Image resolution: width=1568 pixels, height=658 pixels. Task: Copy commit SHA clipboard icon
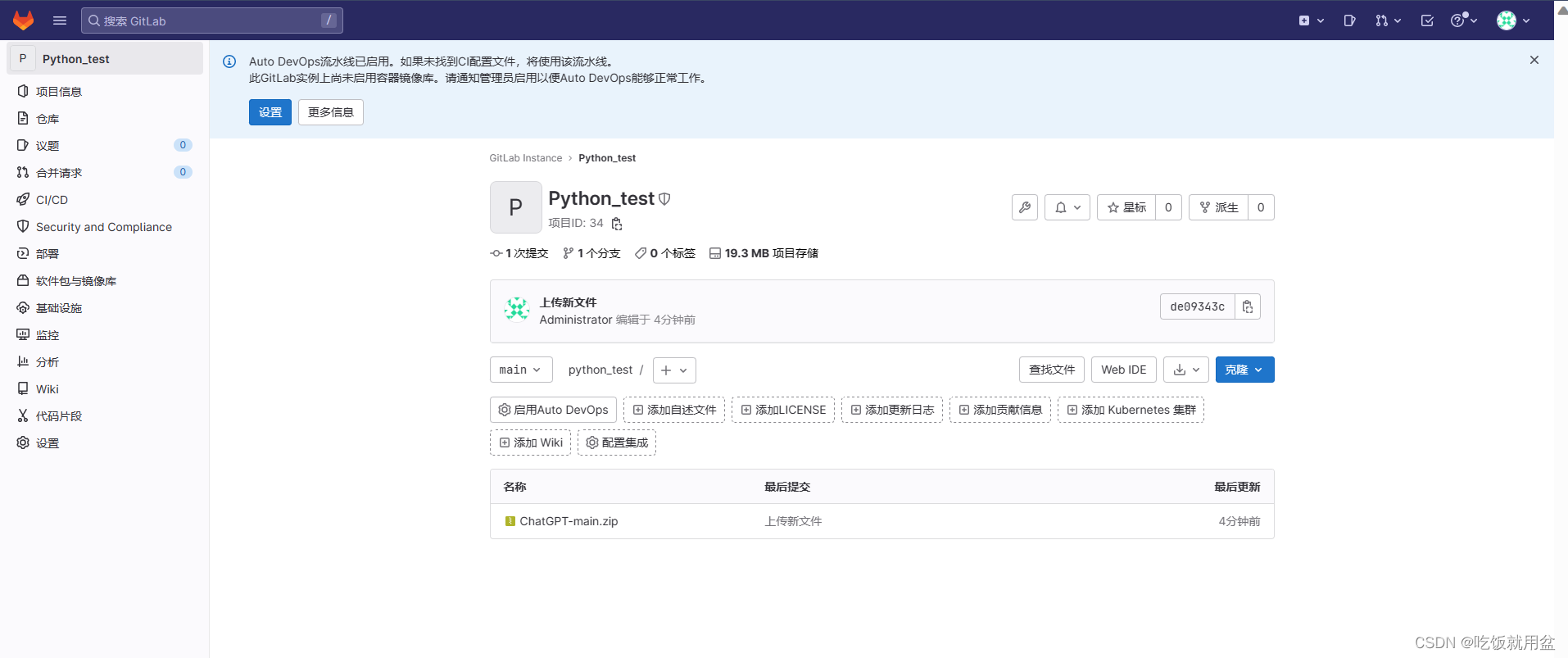[1248, 306]
